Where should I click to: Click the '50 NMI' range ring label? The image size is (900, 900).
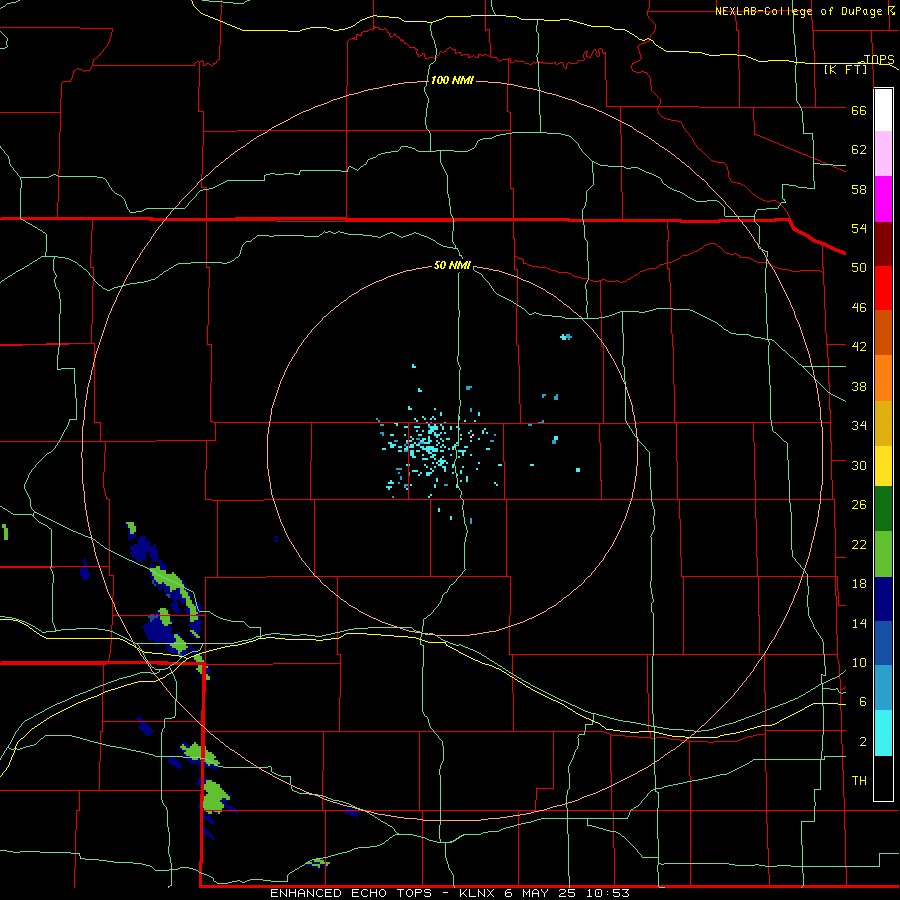tap(452, 265)
